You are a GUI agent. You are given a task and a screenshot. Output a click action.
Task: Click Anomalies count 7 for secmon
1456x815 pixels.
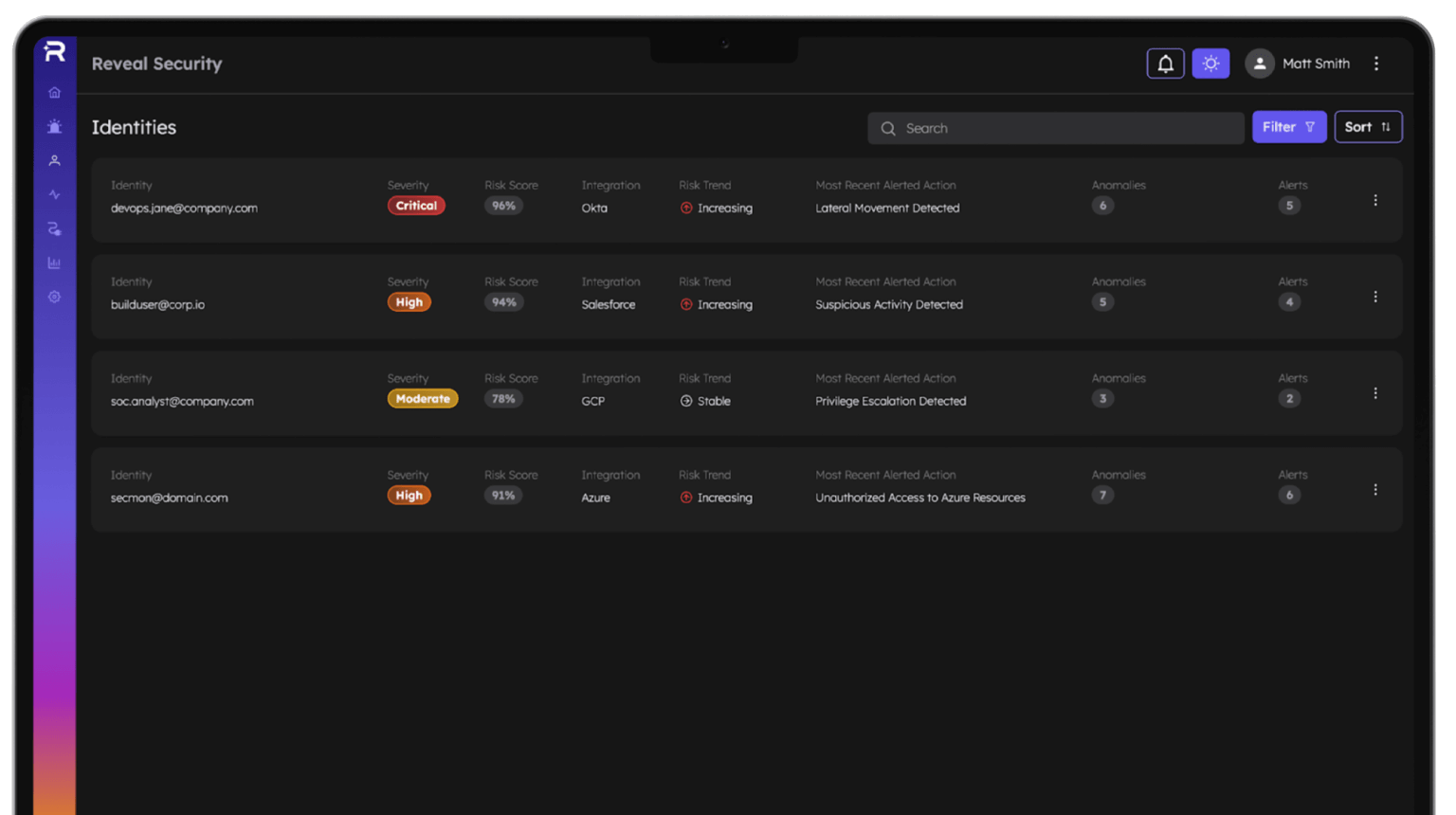[x=1102, y=496]
